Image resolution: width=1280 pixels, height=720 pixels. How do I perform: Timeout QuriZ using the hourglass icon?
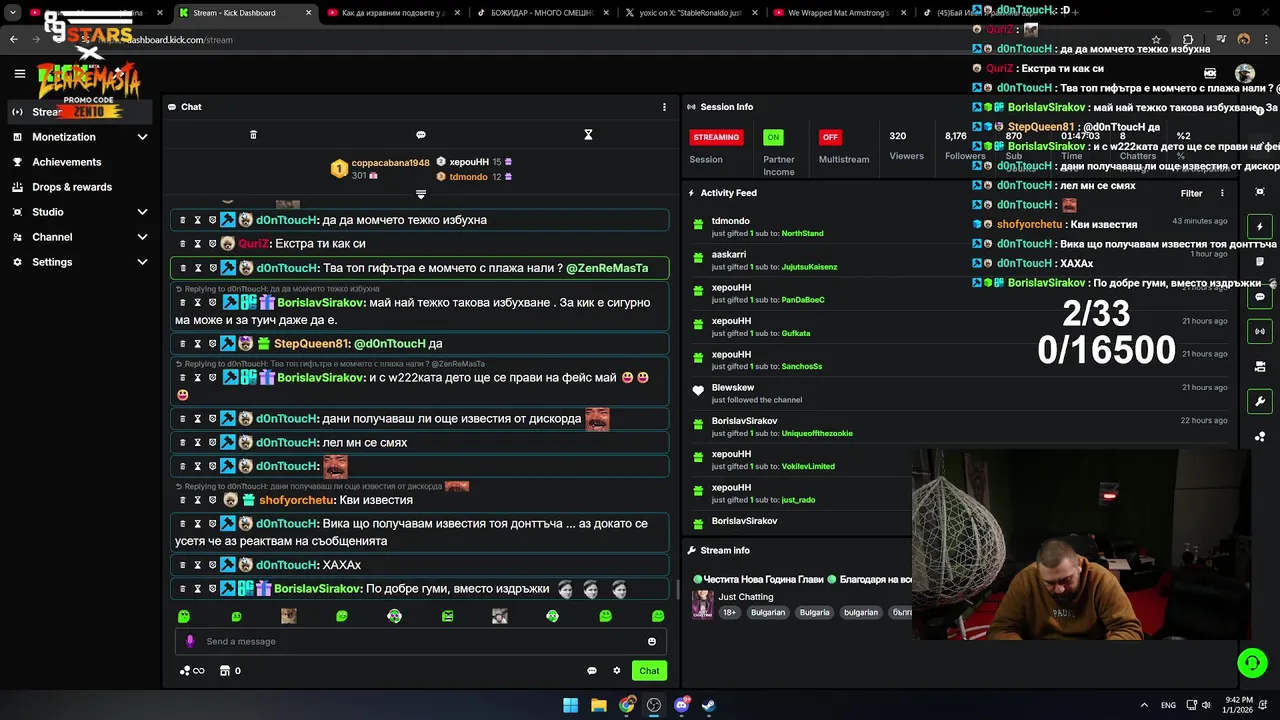[x=197, y=244]
